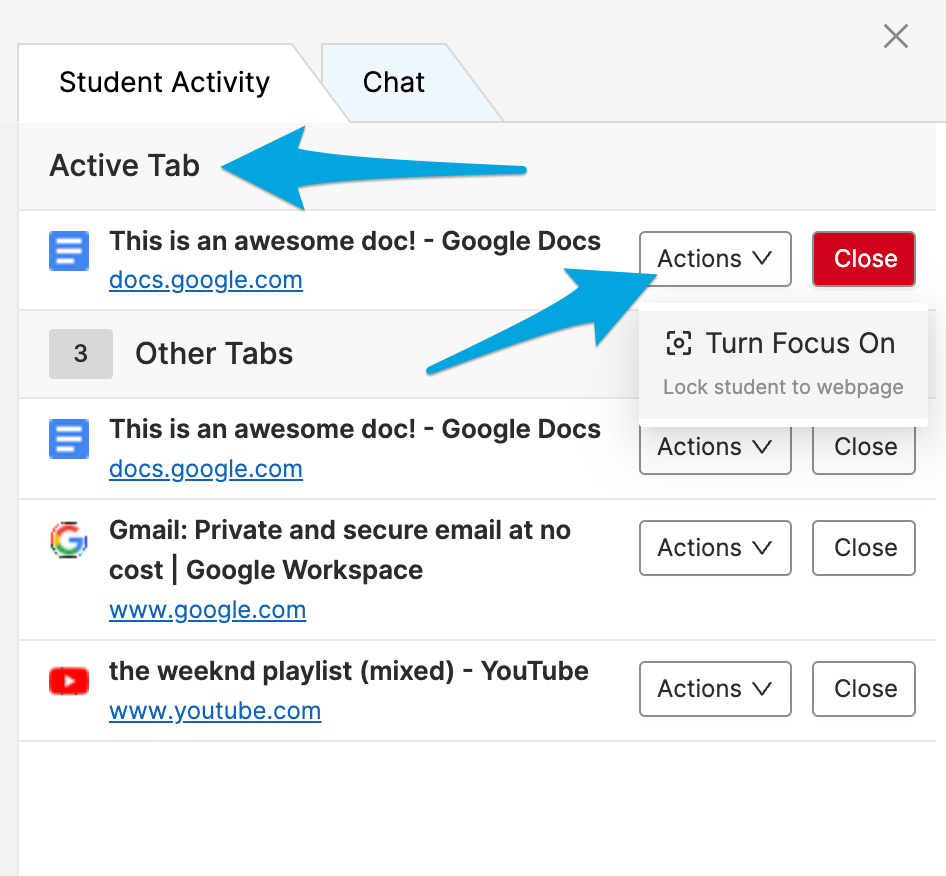Click the focus crosshair icon beside Turn Focus On
This screenshot has width=946, height=876.
(x=679, y=343)
